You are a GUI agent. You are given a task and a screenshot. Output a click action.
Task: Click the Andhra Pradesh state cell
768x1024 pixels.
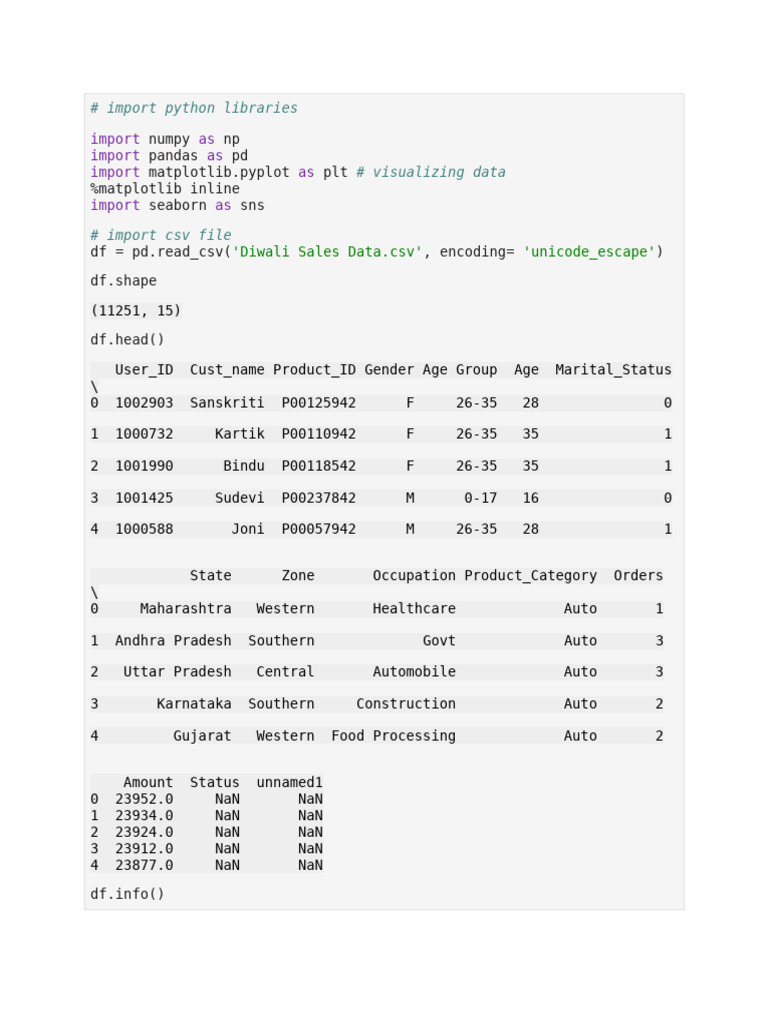173,641
